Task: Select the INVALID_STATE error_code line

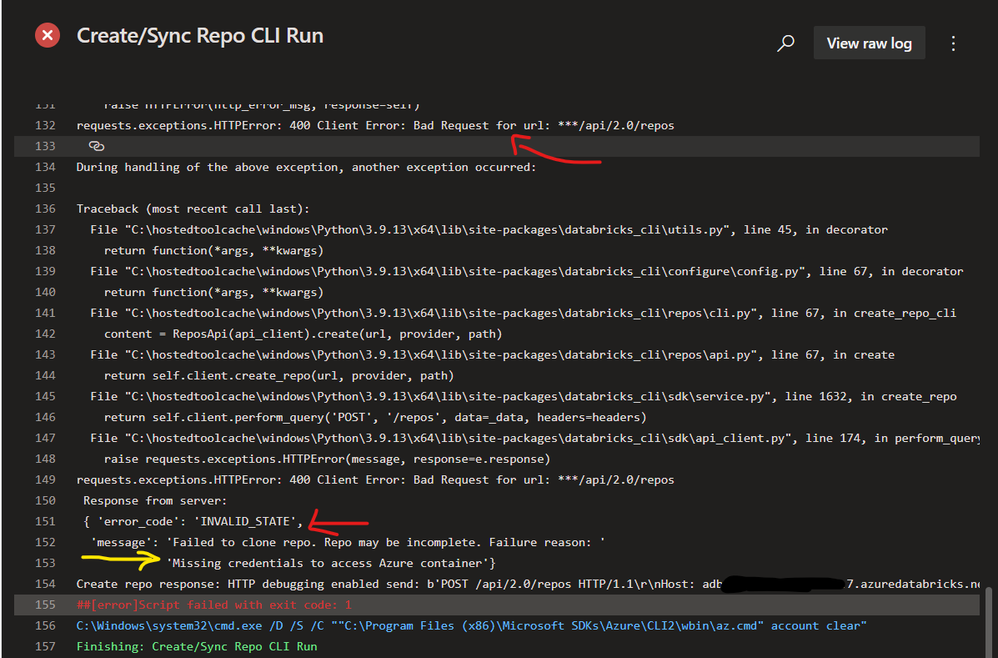Action: 193,521
